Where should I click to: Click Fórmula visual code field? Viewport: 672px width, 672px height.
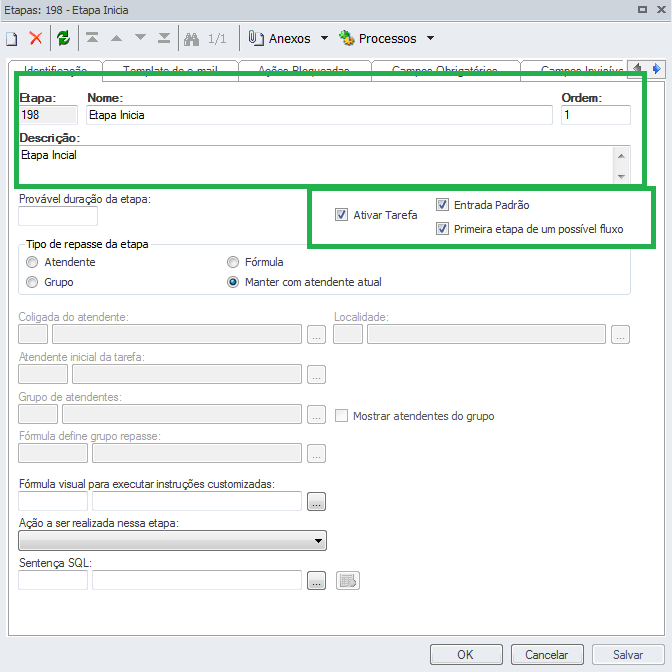53,501
